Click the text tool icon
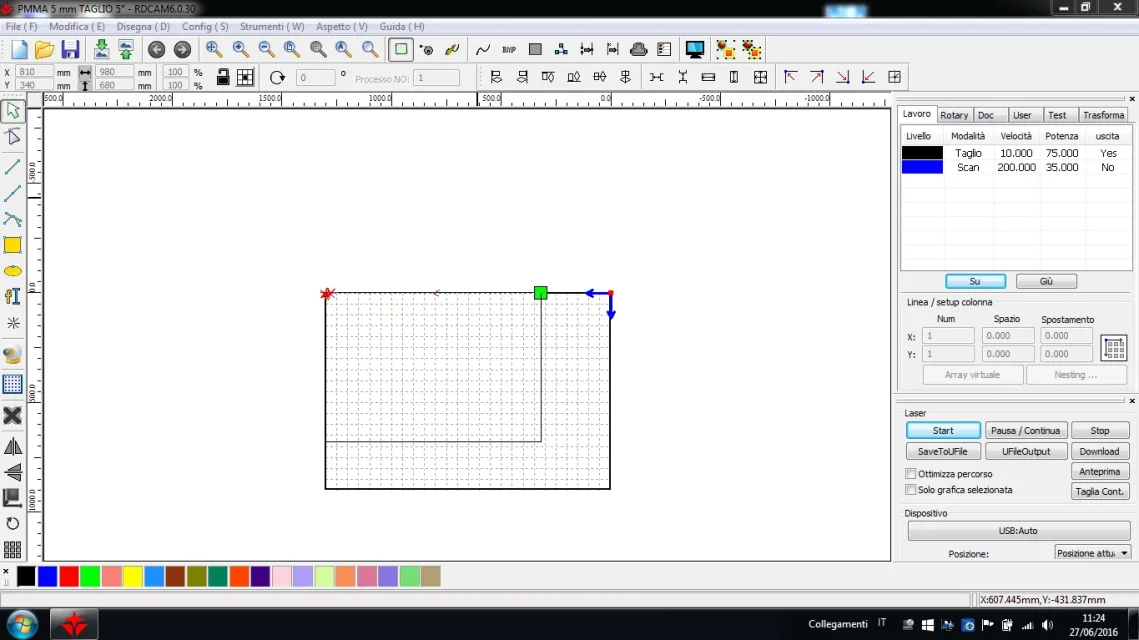This screenshot has height=640, width=1139. click(x=13, y=296)
